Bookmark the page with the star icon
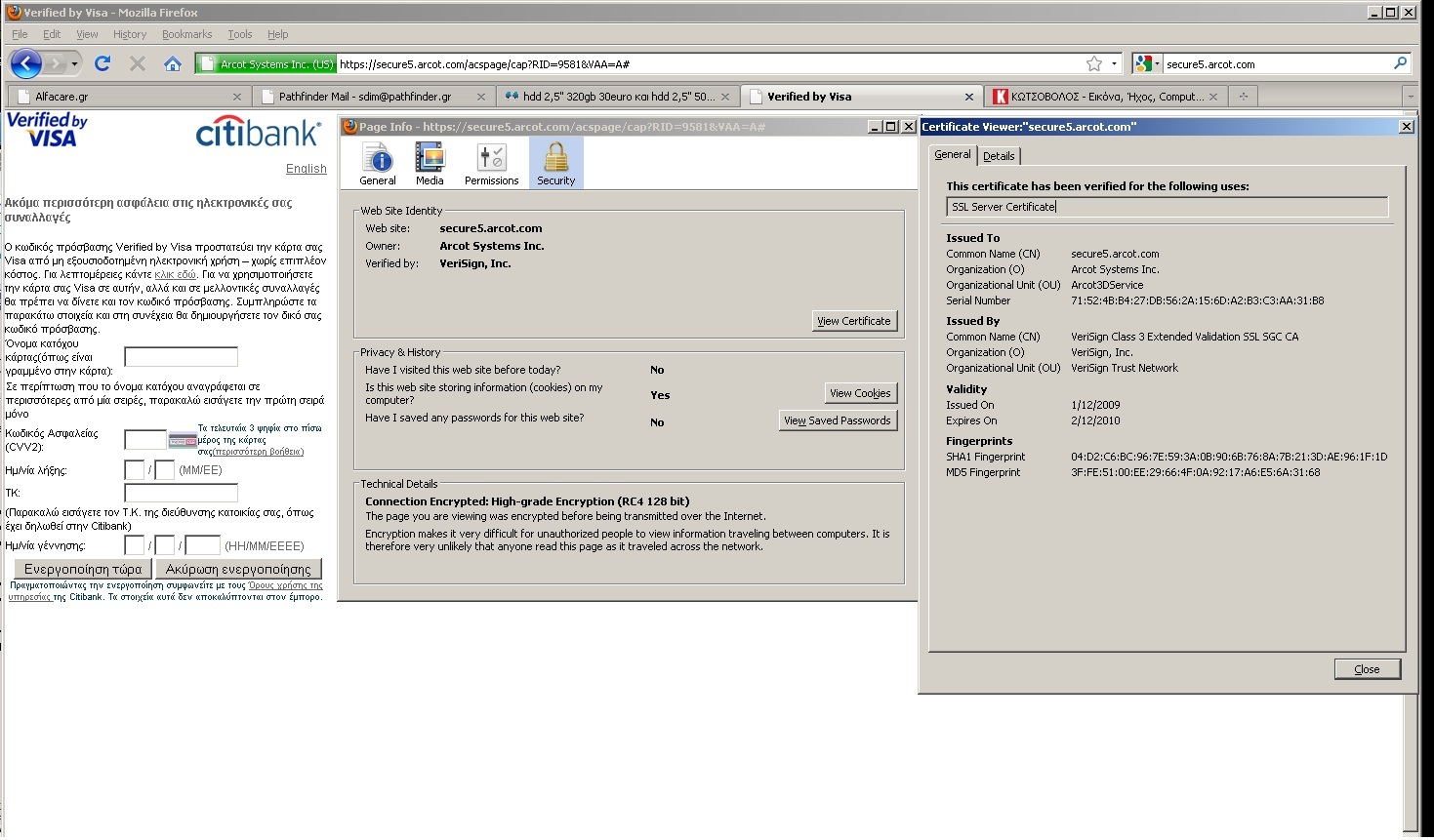Screen dimensions: 1434x840 click(1094, 64)
